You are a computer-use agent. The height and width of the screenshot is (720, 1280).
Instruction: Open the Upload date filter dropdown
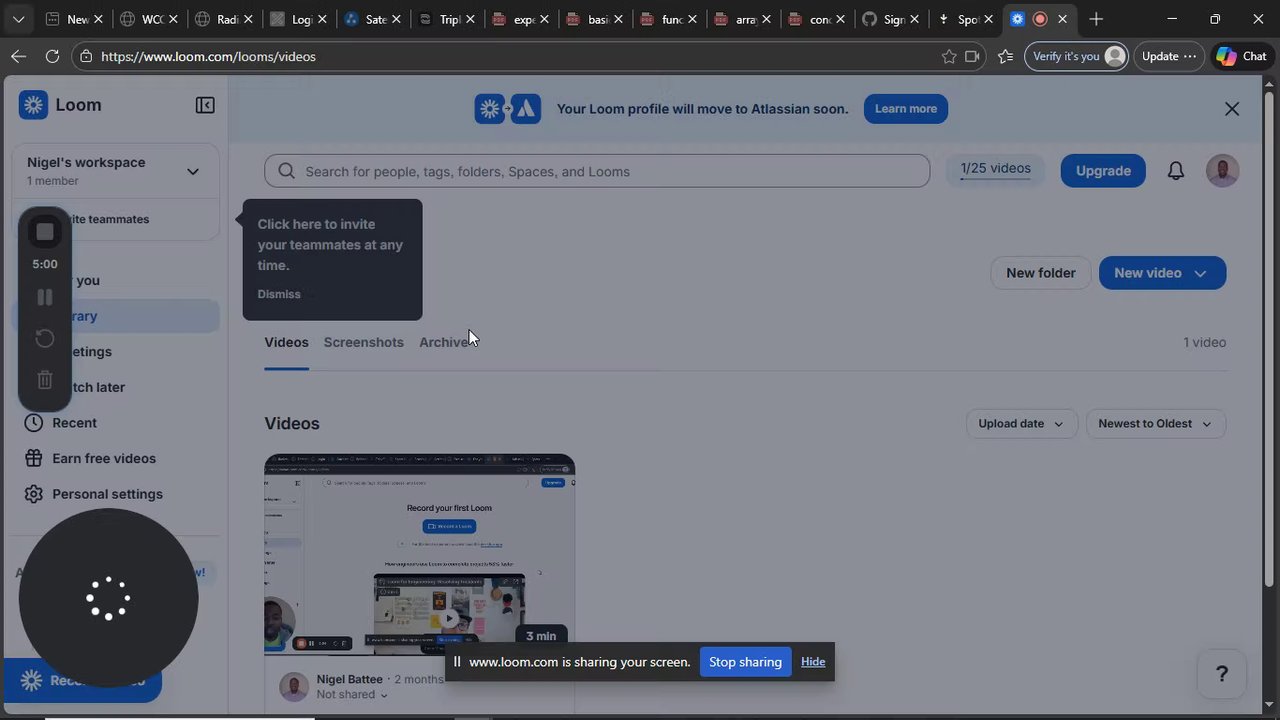pos(1021,424)
